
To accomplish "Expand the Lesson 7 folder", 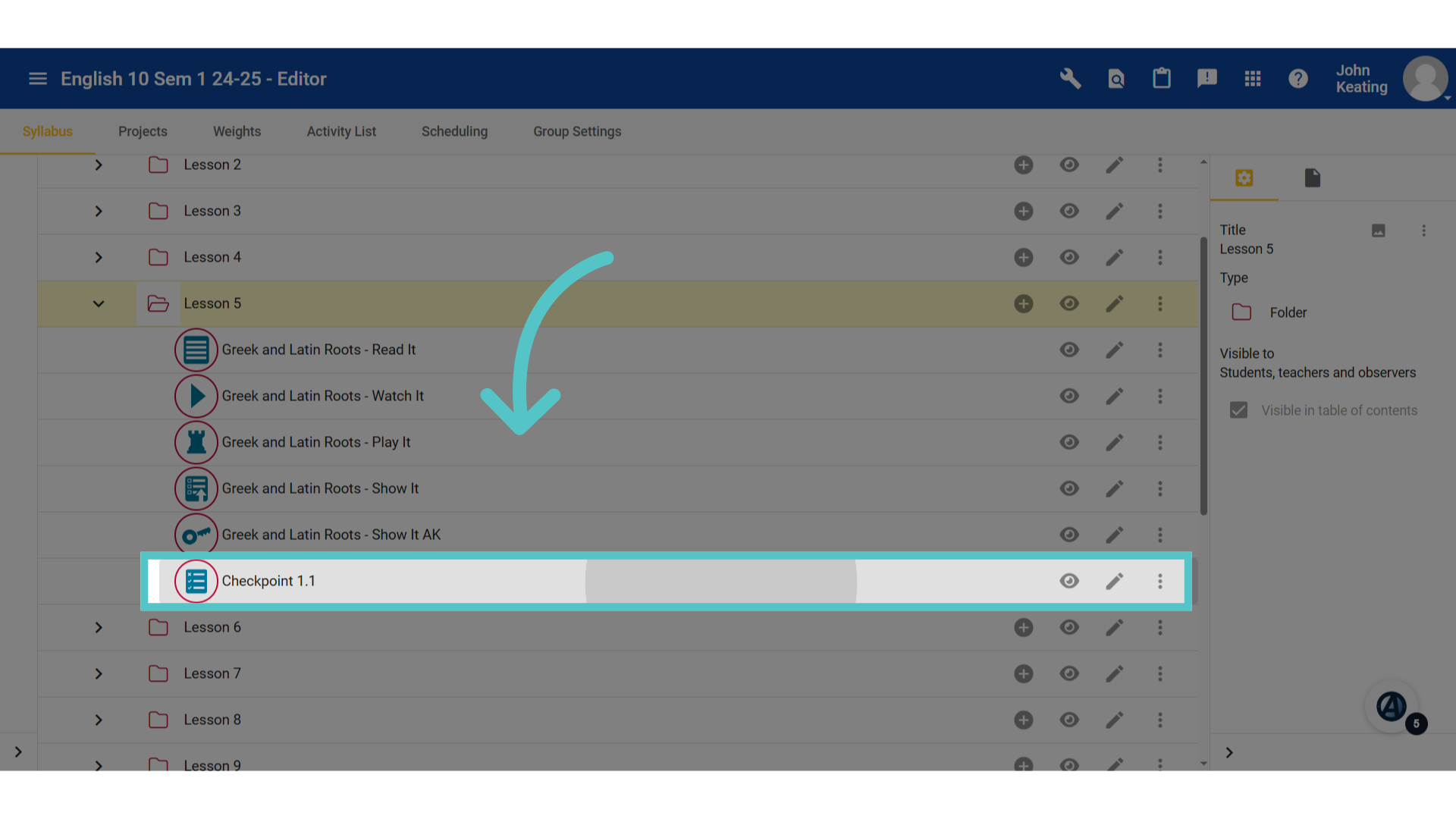I will pyautogui.click(x=98, y=673).
